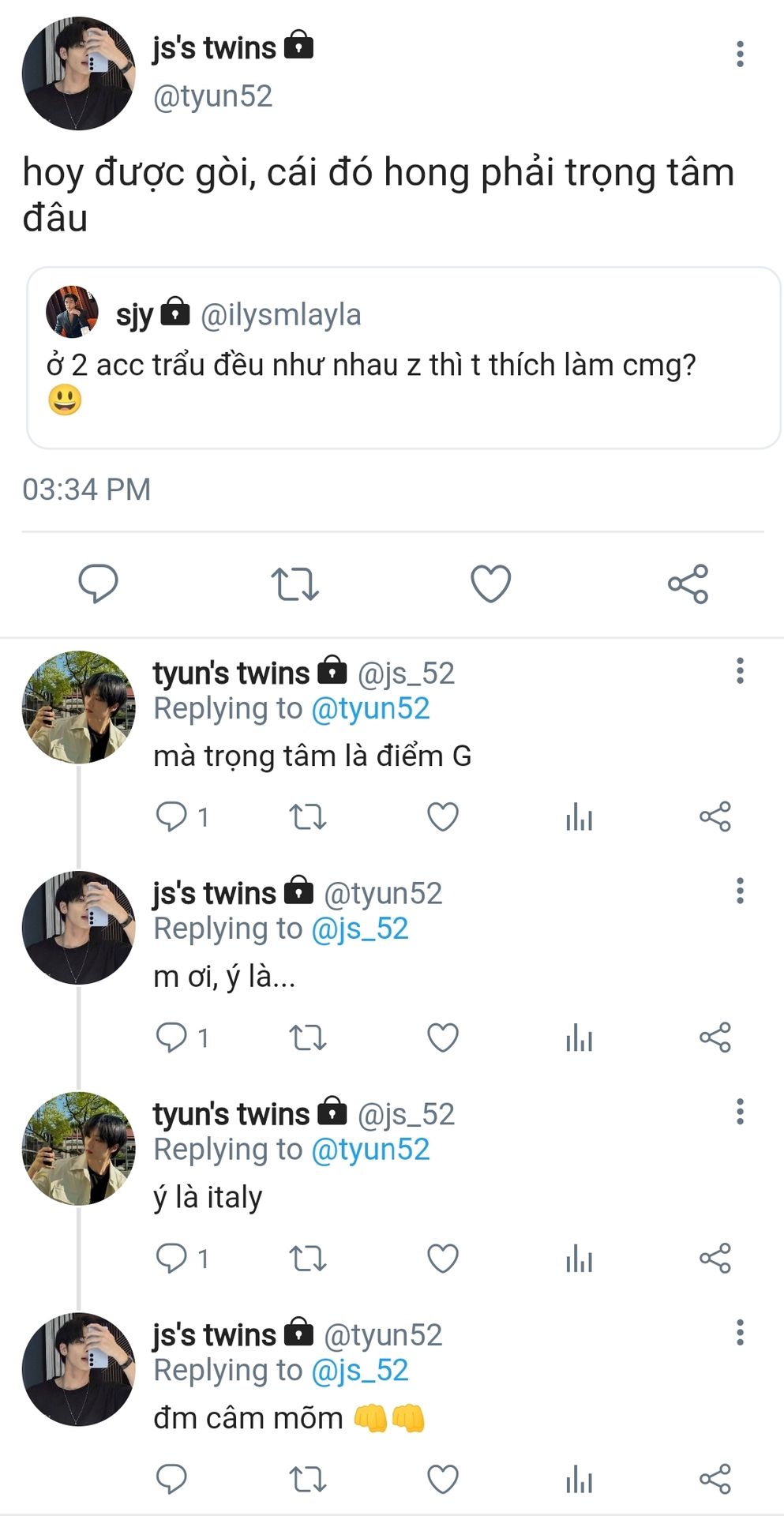Open the @tyun52 mention link in the first reply

pyautogui.click(x=370, y=709)
